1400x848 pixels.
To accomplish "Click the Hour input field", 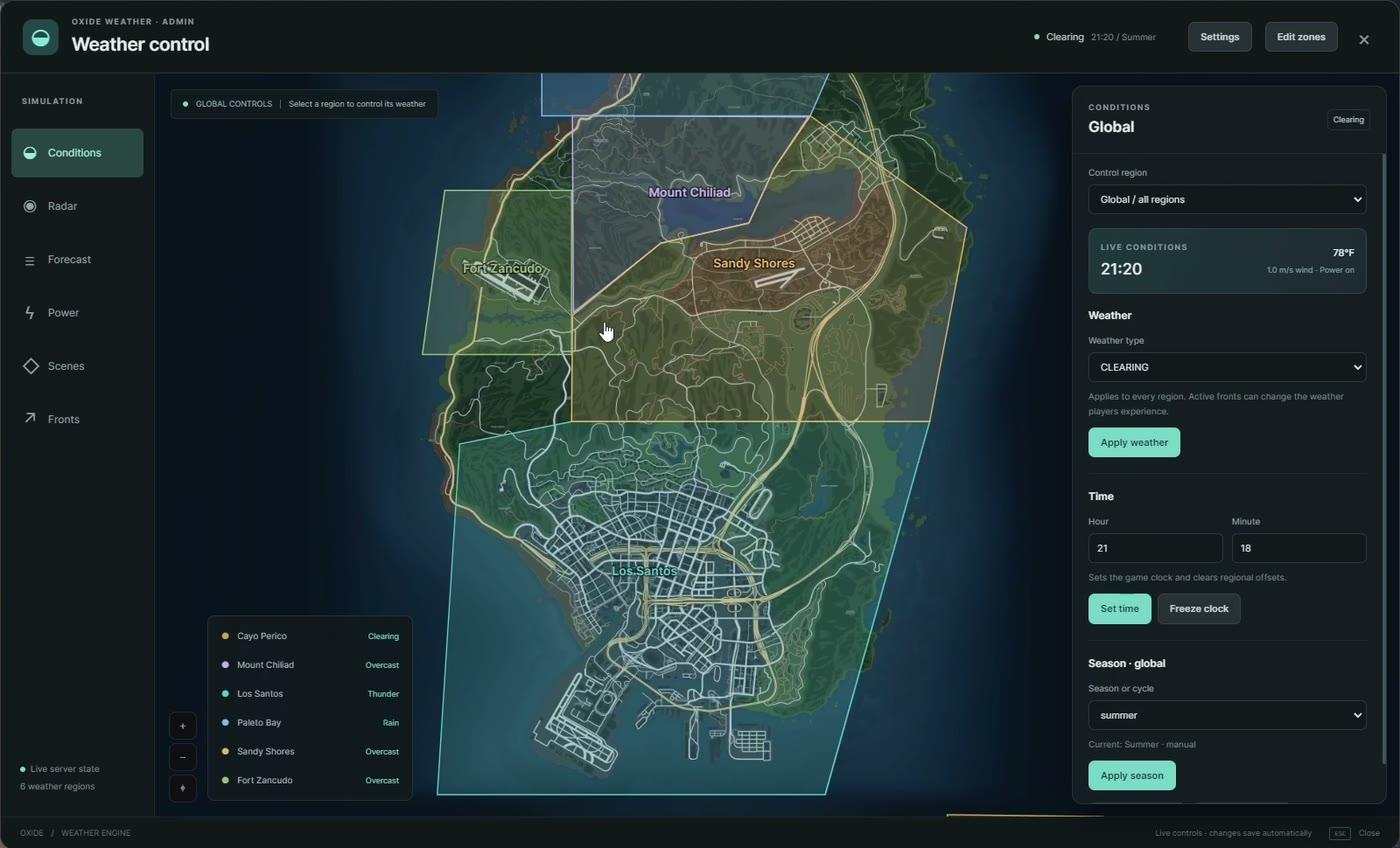I will 1155,548.
